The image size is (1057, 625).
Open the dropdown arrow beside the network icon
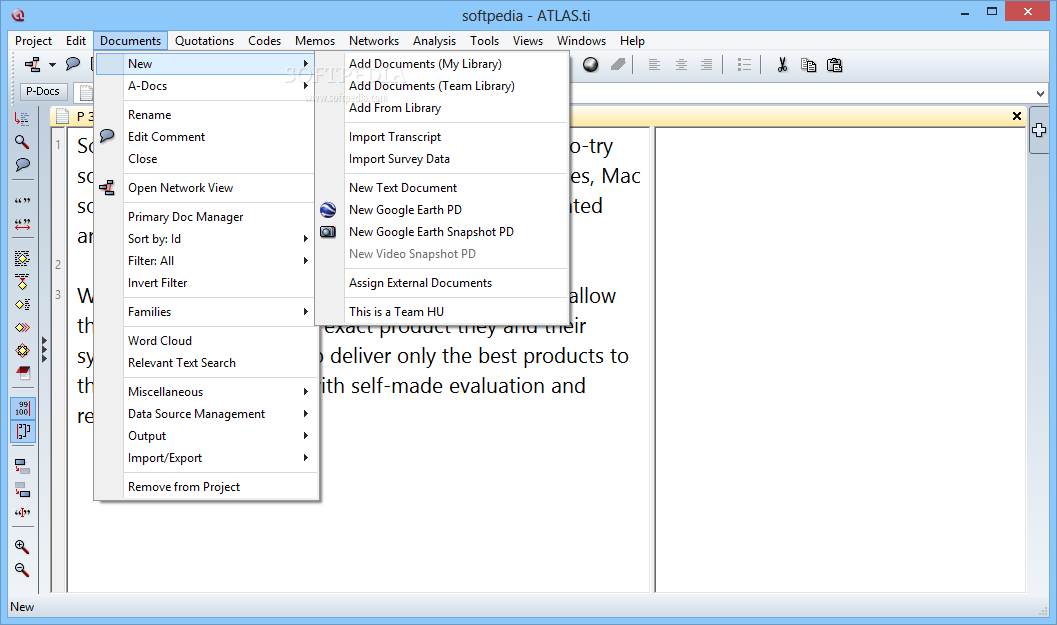point(52,65)
